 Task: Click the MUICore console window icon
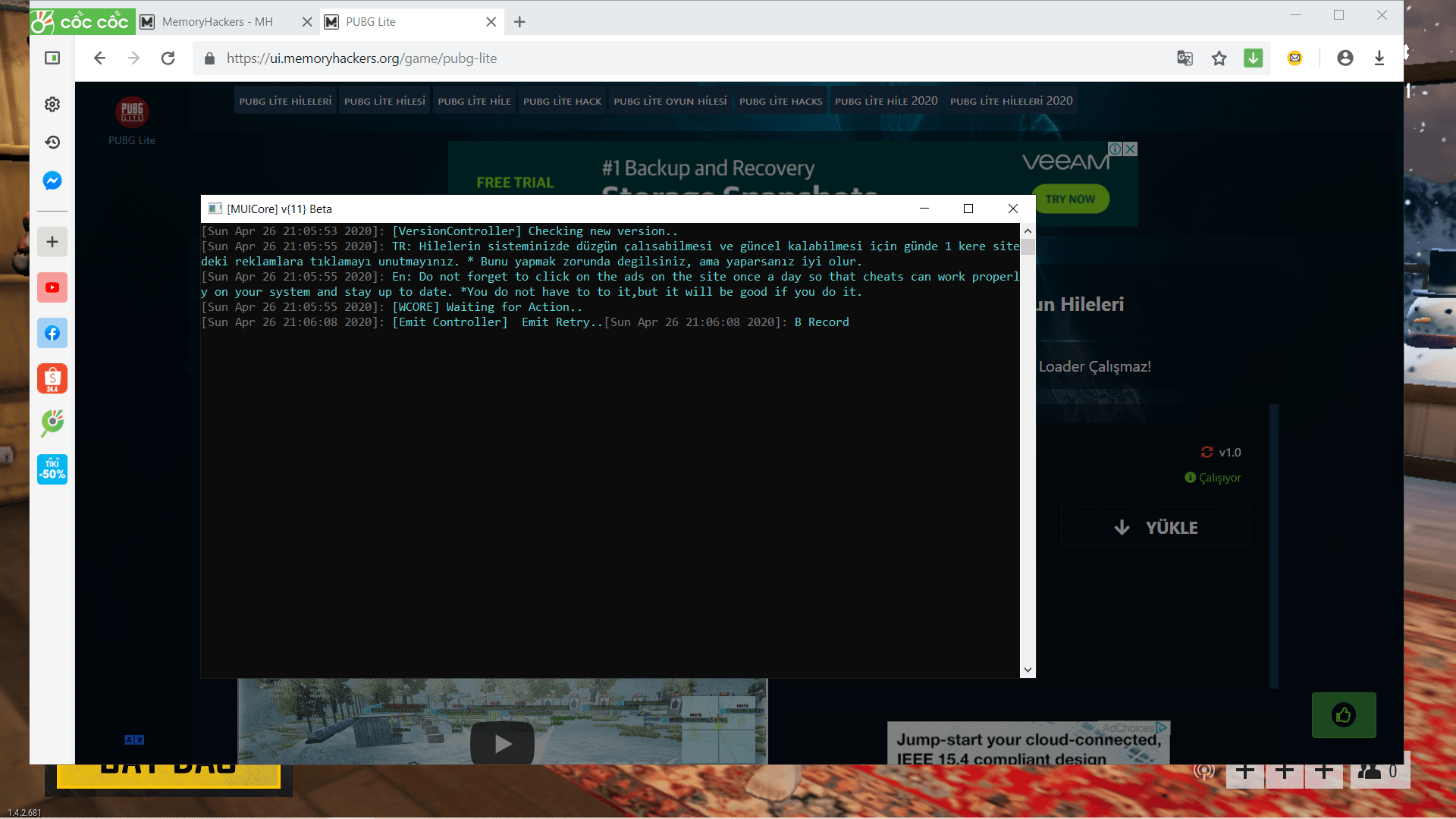click(215, 209)
